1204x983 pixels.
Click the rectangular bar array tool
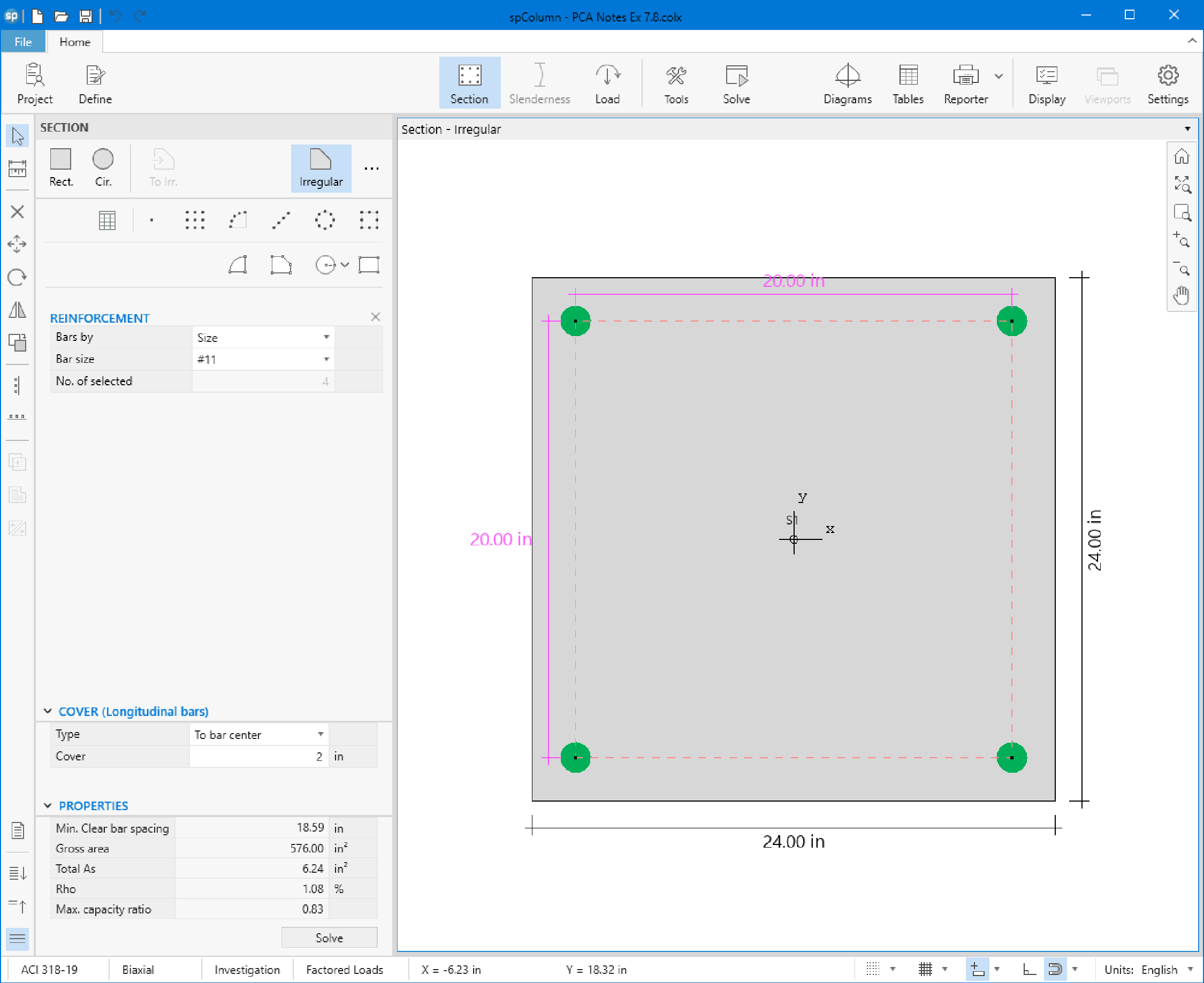194,220
